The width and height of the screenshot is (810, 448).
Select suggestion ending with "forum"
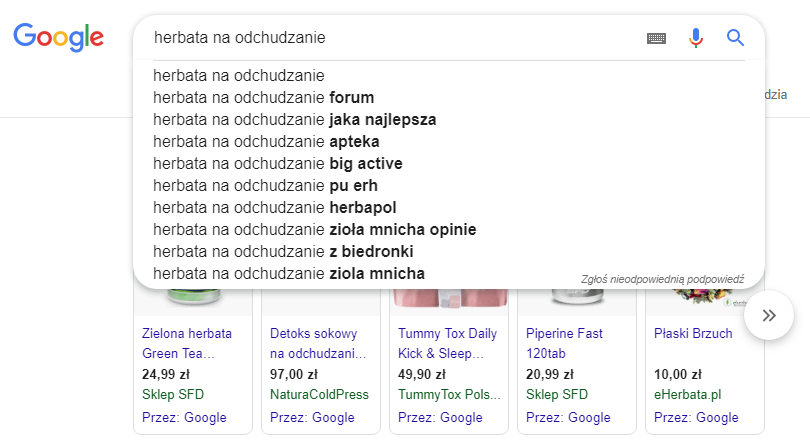(264, 97)
